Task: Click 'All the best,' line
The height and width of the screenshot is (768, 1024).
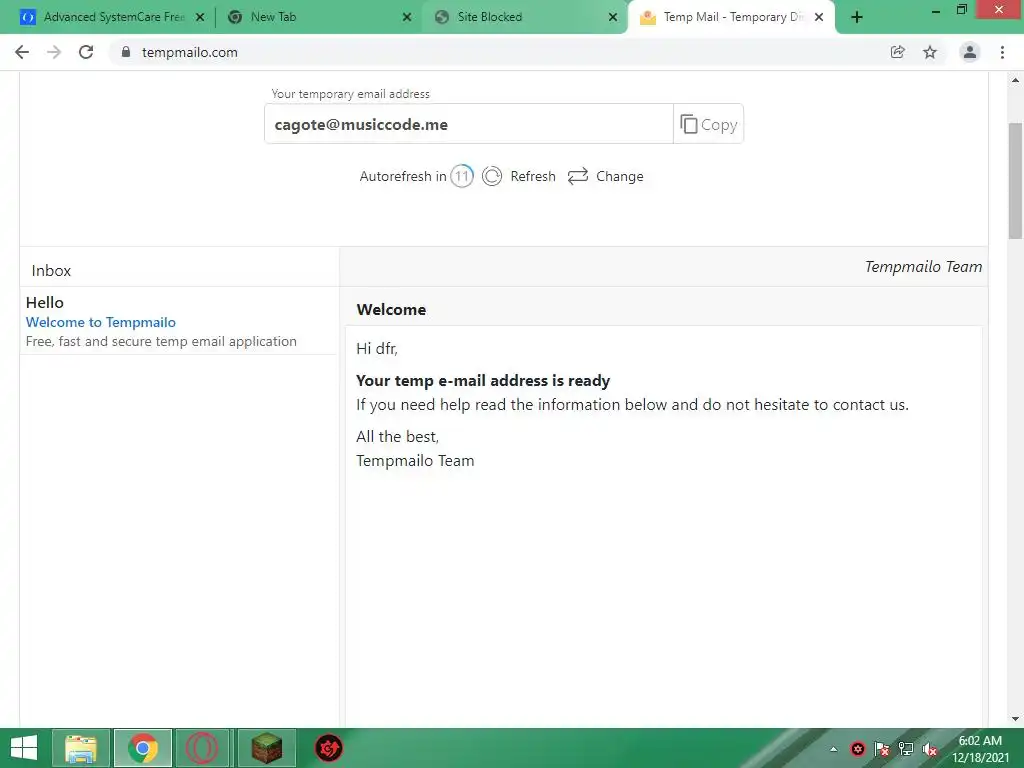Action: click(x=397, y=436)
